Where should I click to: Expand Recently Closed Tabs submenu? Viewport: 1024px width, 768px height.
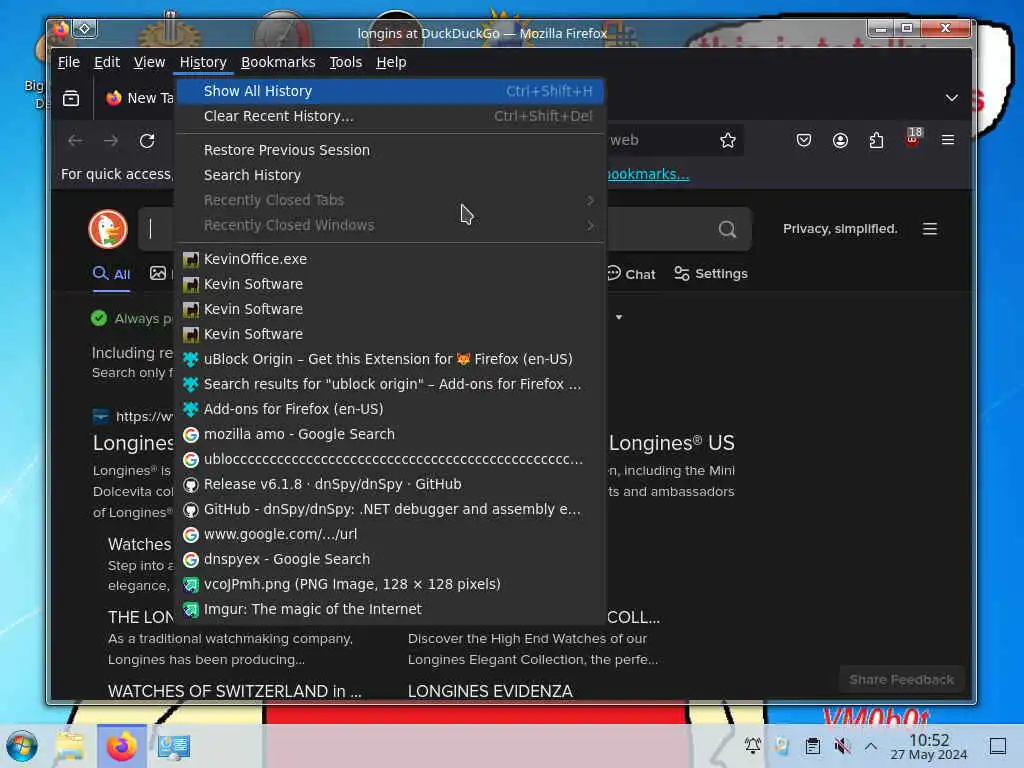(x=390, y=200)
